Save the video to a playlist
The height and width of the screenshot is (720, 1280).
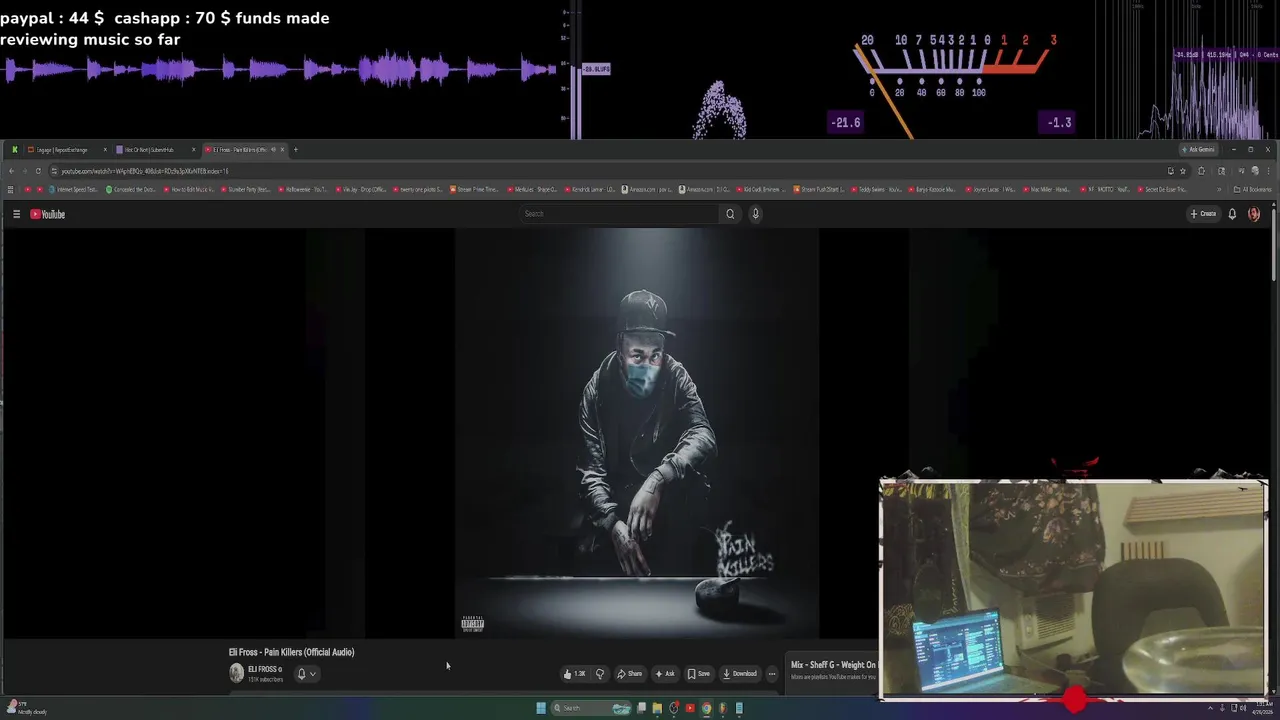[699, 673]
